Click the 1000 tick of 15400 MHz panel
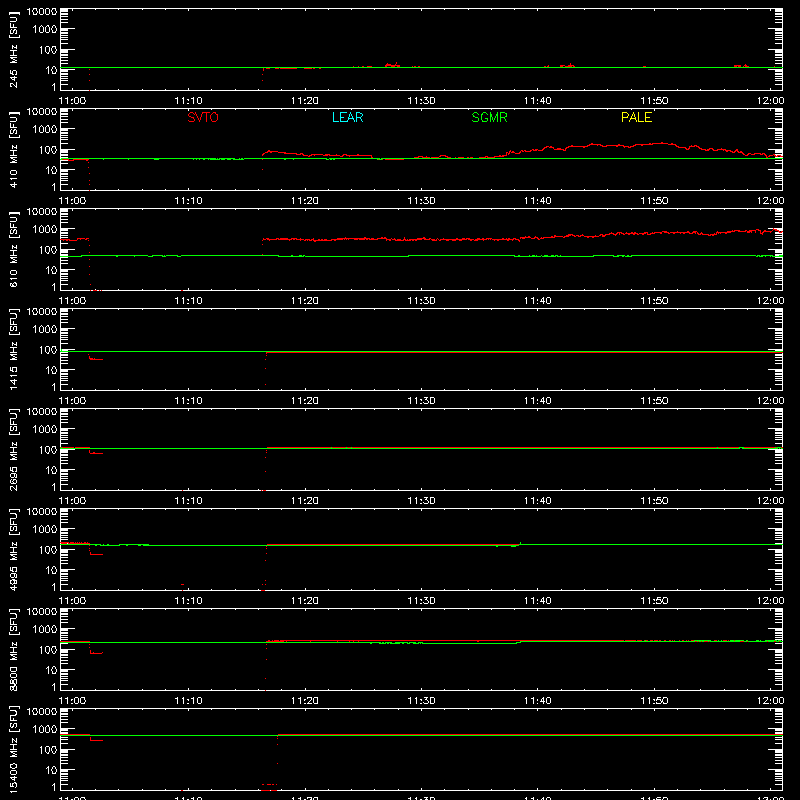 tap(45, 730)
